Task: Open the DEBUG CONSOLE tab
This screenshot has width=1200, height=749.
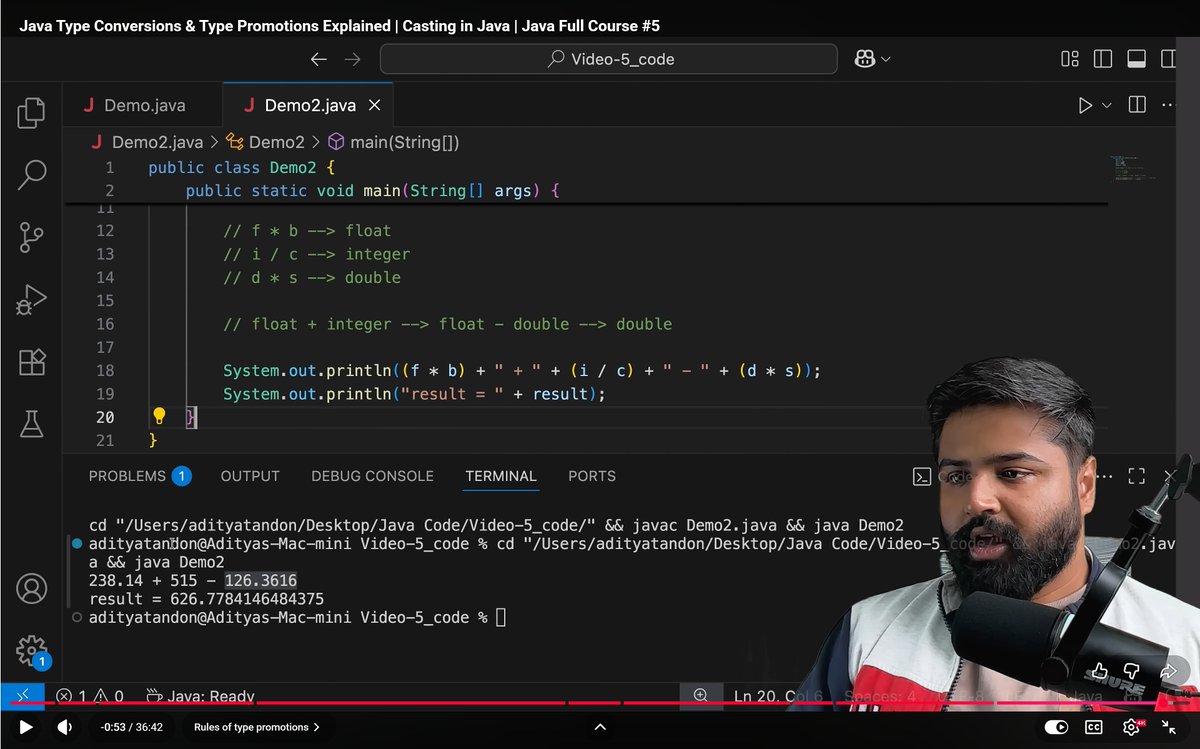Action: point(372,477)
